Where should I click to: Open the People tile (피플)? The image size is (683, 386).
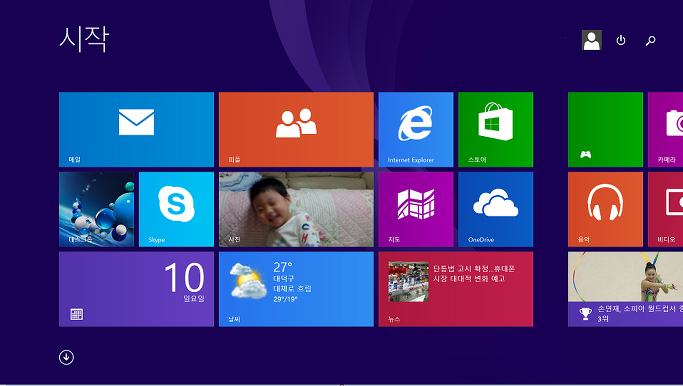[x=296, y=129]
